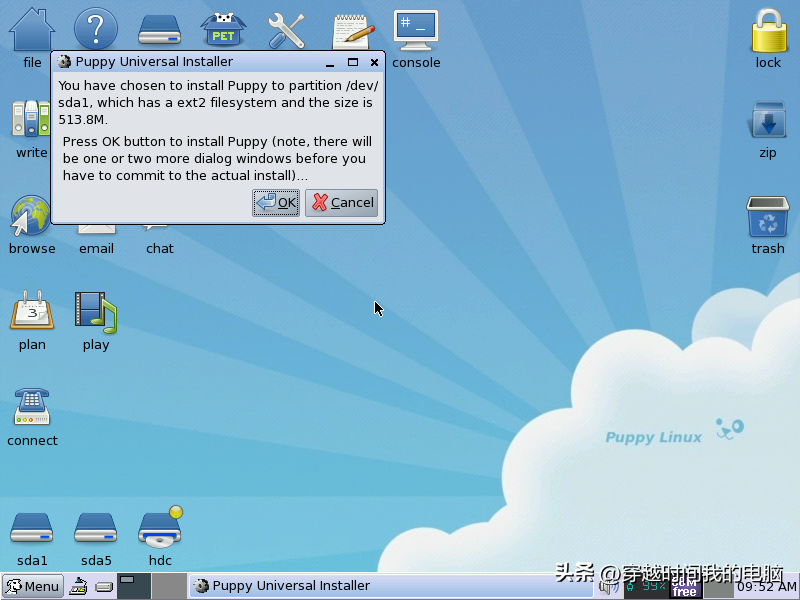The height and width of the screenshot is (600, 800).
Task: Open the Menu button in taskbar
Action: point(33,586)
